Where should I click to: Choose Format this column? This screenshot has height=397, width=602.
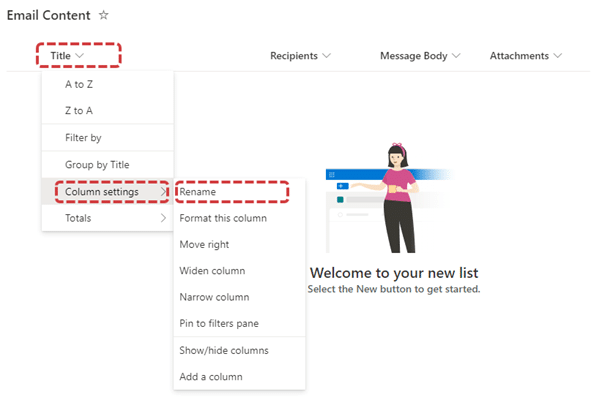240,218
